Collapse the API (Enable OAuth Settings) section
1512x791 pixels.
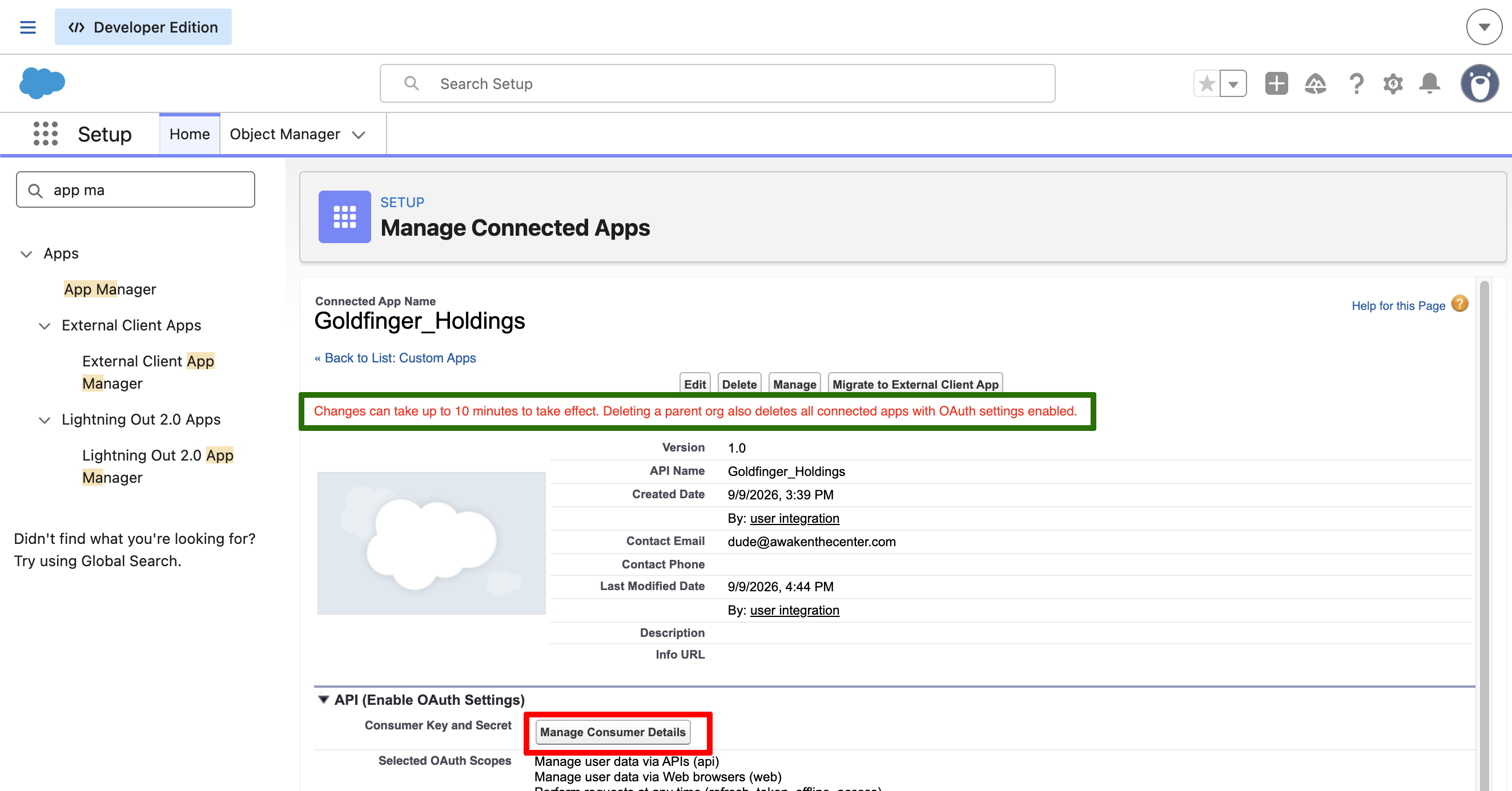(323, 700)
